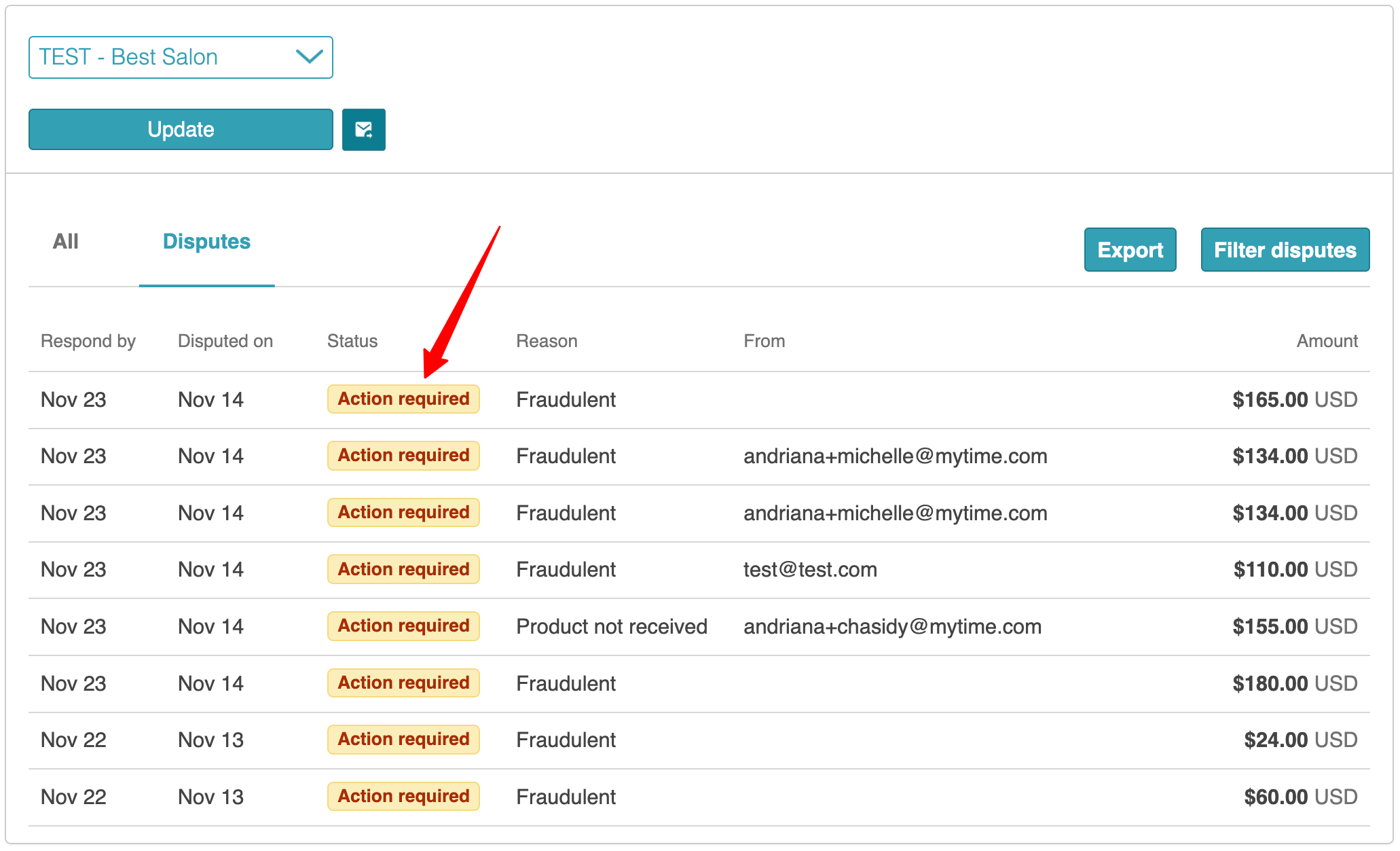Sort by the Respond by column header
The width and height of the screenshot is (1400, 851).
pyautogui.click(x=88, y=341)
